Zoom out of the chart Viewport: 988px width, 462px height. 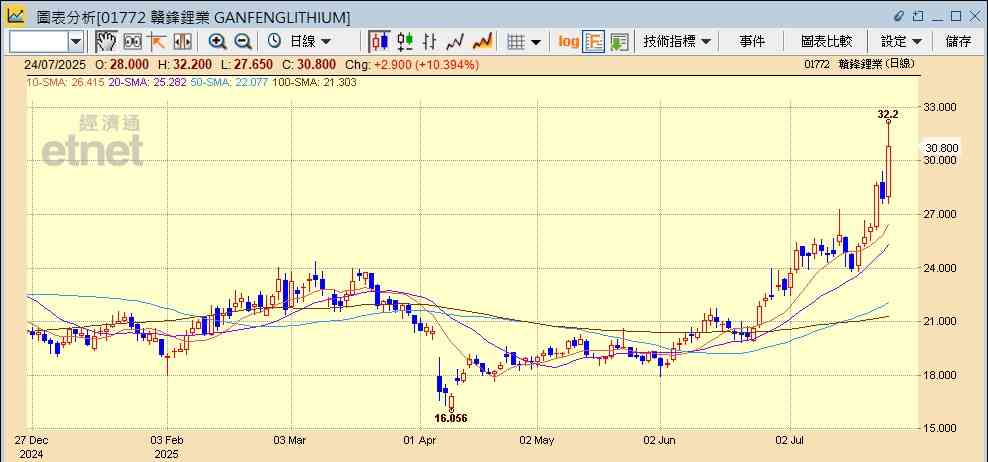click(x=243, y=42)
